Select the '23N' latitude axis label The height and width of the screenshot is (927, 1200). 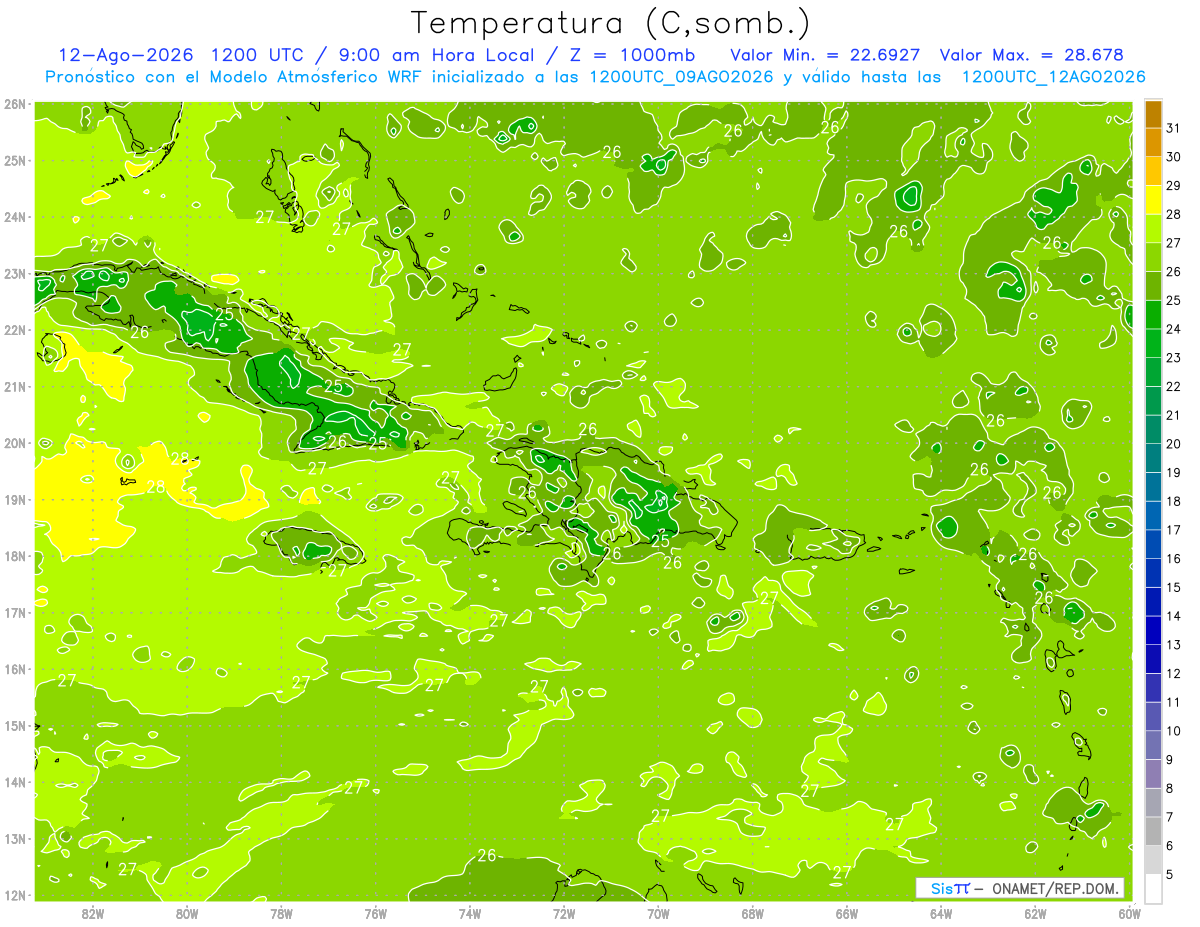coord(14,273)
